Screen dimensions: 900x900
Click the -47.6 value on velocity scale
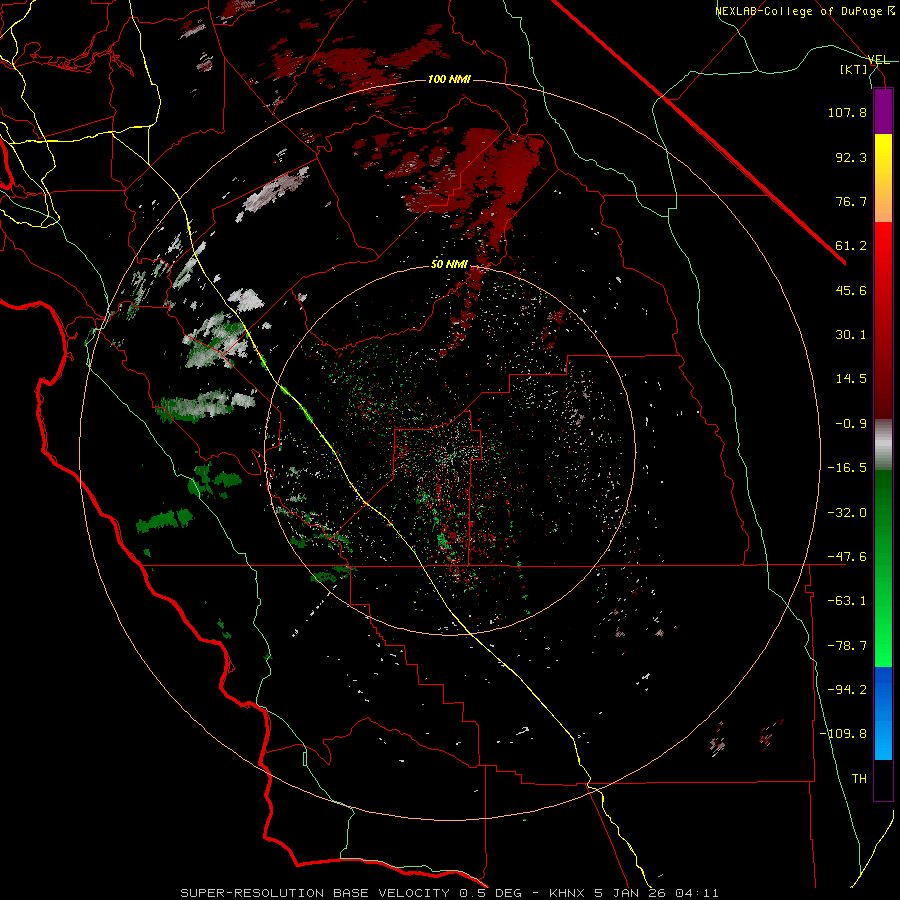(847, 557)
